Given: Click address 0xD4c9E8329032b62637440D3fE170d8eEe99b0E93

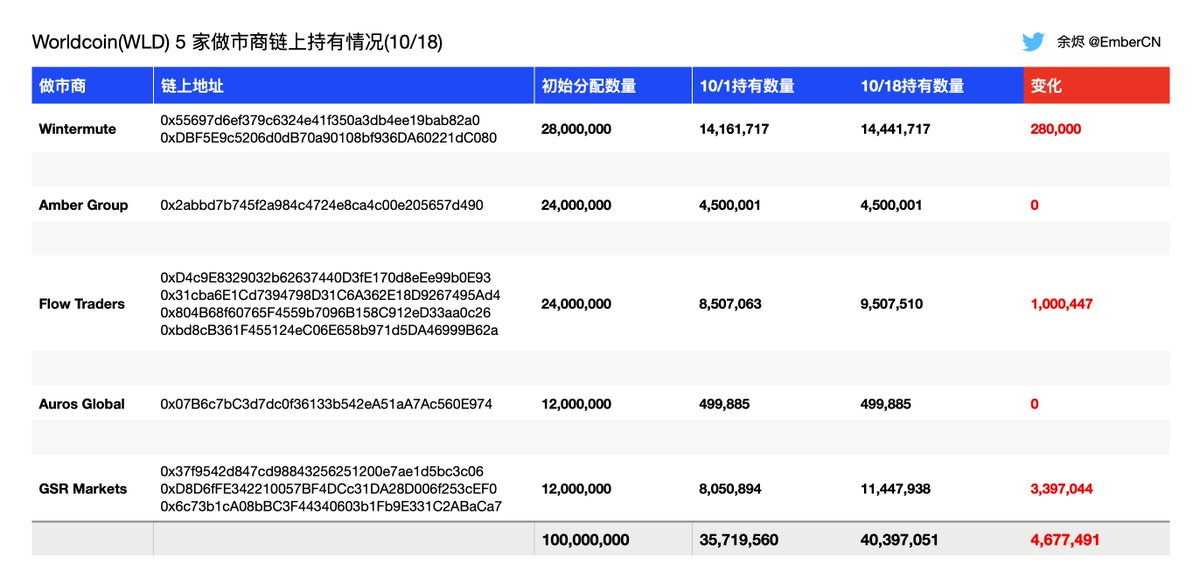Looking at the screenshot, I should pyautogui.click(x=325, y=277).
